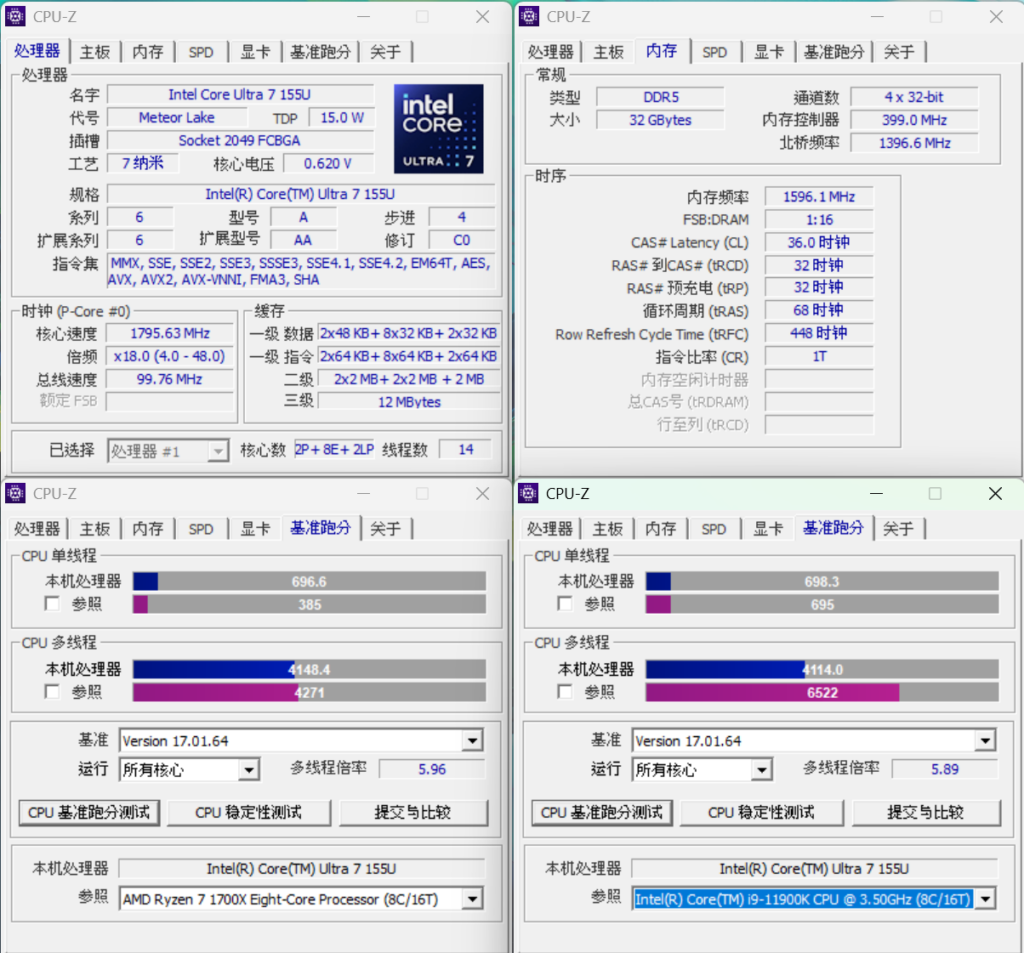Image resolution: width=1024 pixels, height=953 pixels.
Task: Click CPU-Z app icon in bottom-right benchmark window
Action: [x=528, y=493]
